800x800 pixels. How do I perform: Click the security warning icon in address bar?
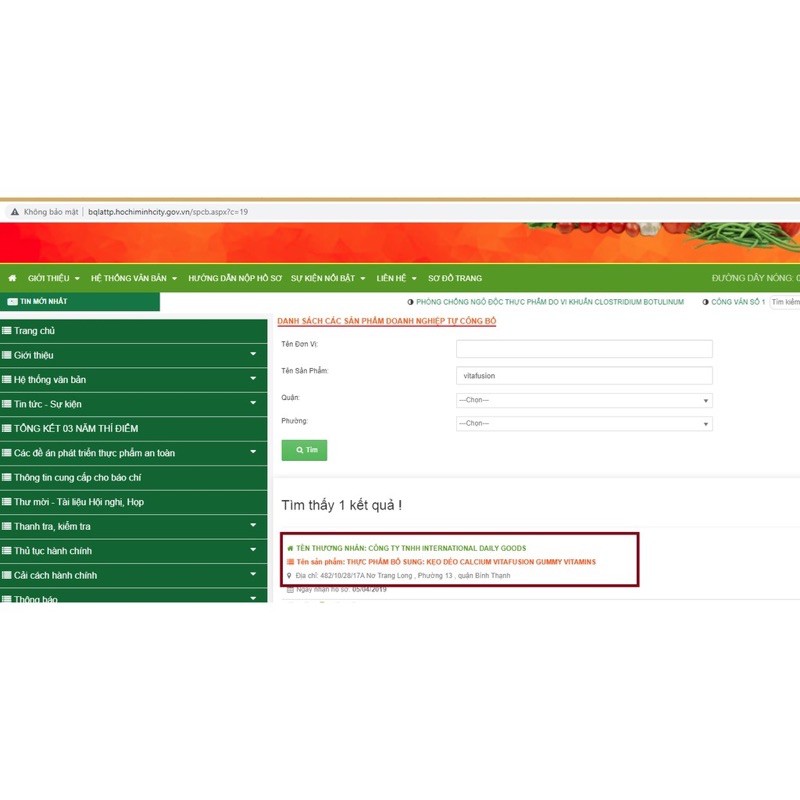[14, 212]
